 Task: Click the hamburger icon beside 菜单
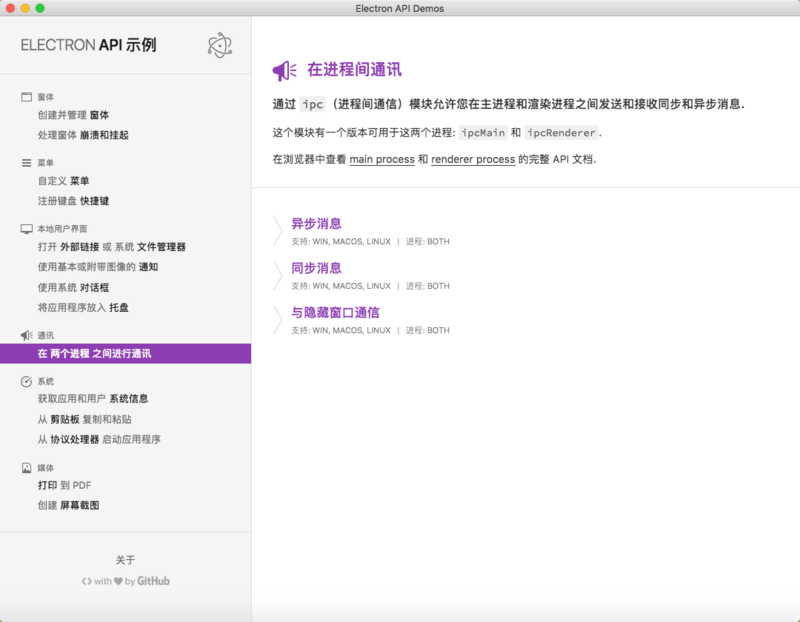click(x=27, y=163)
